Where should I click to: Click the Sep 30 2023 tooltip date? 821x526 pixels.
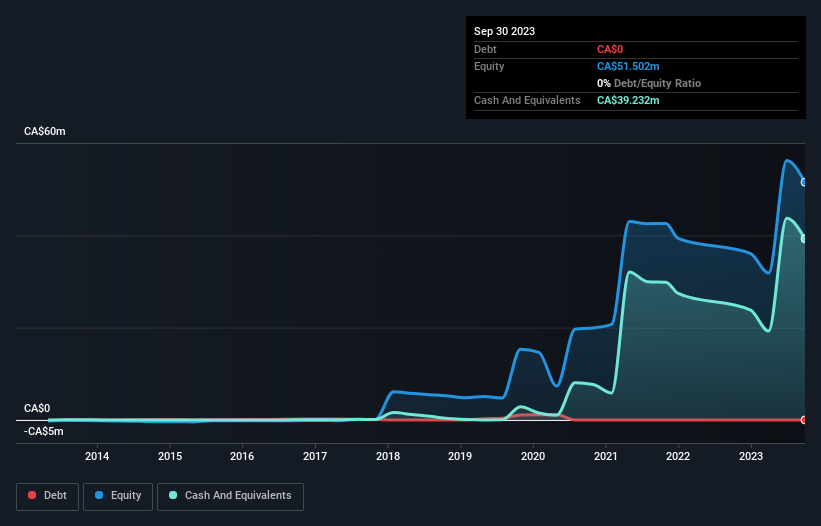pos(504,31)
